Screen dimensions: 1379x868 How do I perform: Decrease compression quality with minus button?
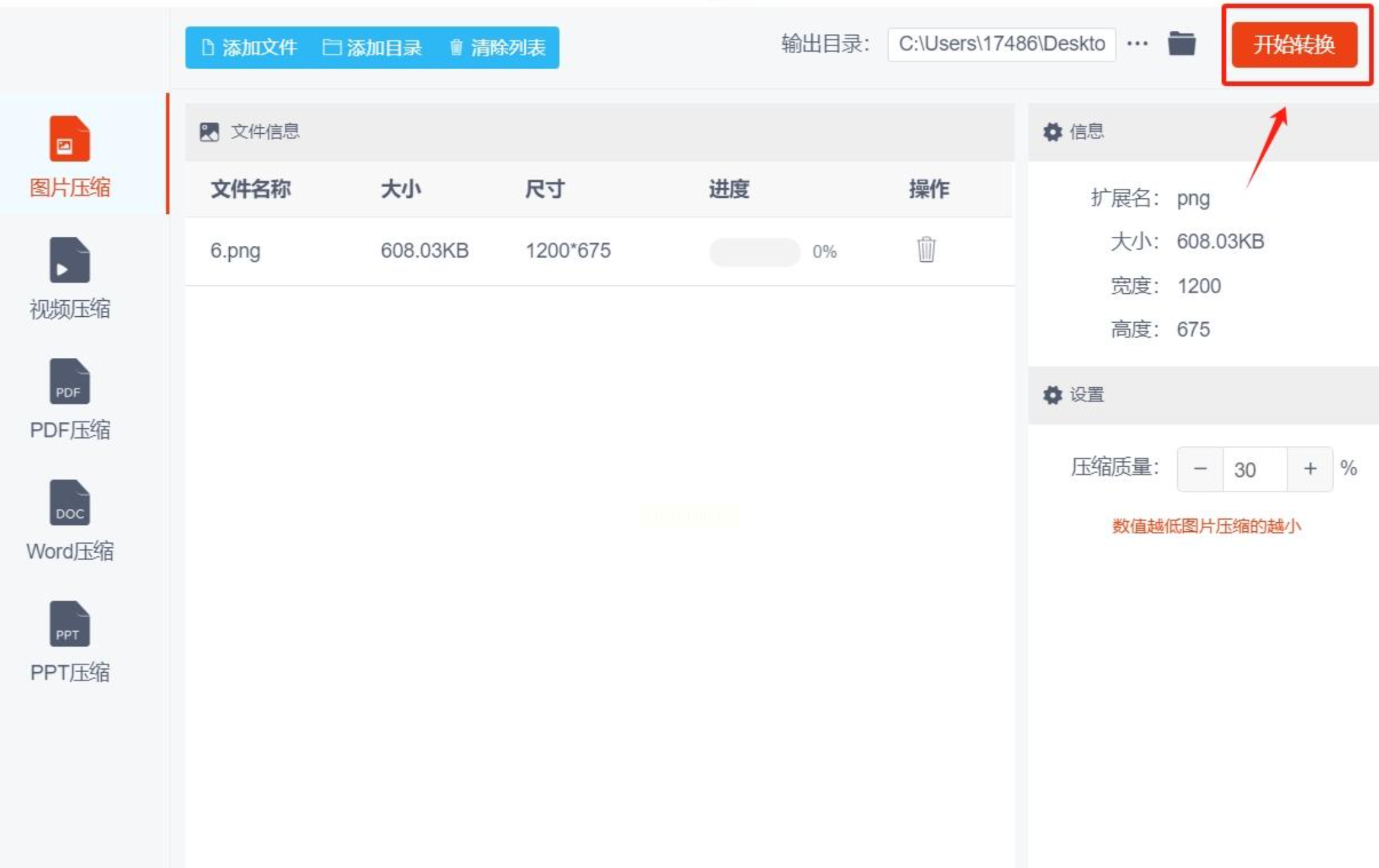click(1200, 469)
